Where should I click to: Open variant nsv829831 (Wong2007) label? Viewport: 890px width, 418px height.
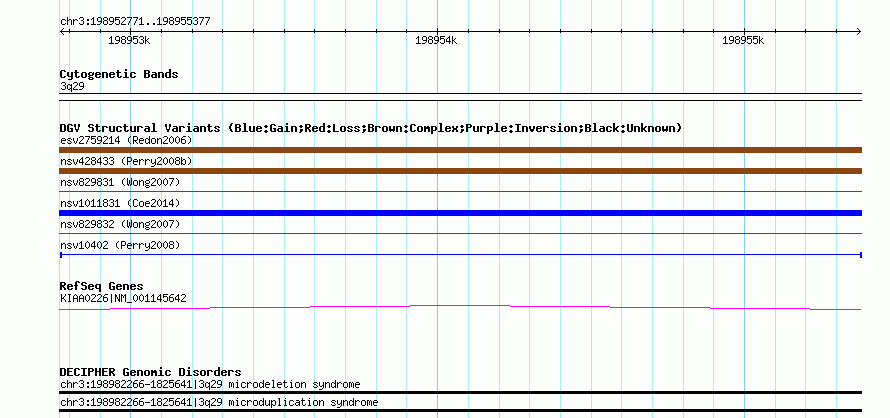pos(120,182)
